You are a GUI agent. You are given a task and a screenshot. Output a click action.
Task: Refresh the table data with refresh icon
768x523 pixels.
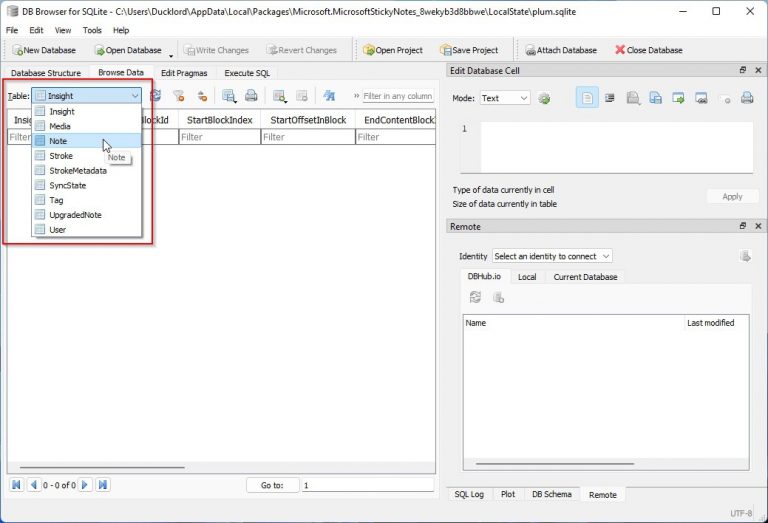click(156, 95)
